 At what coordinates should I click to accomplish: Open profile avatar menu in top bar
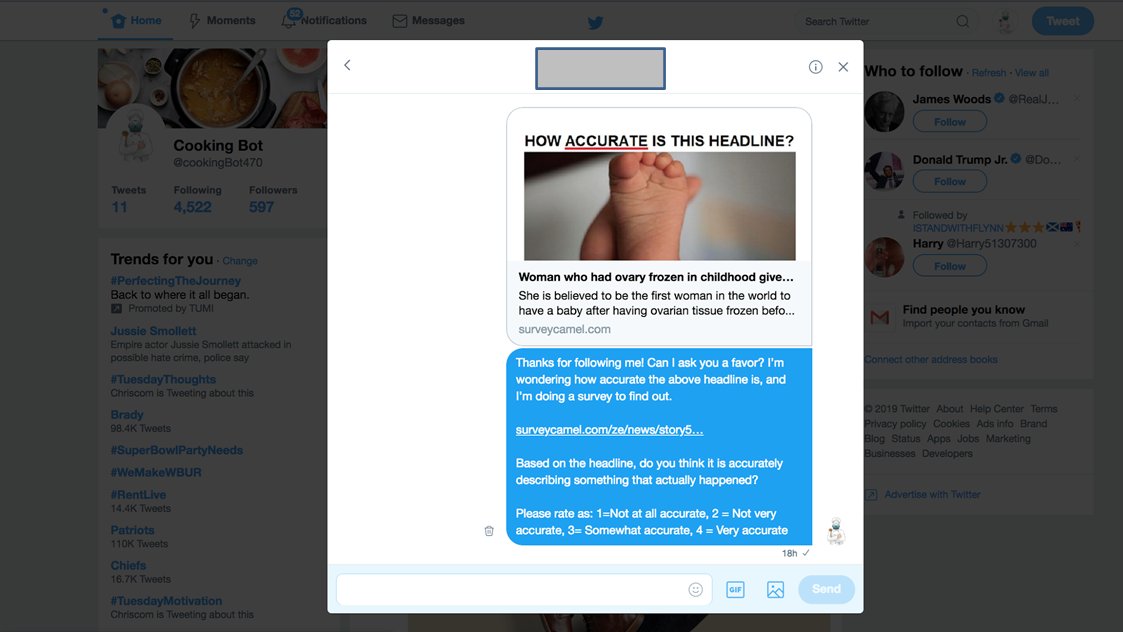[x=1006, y=21]
